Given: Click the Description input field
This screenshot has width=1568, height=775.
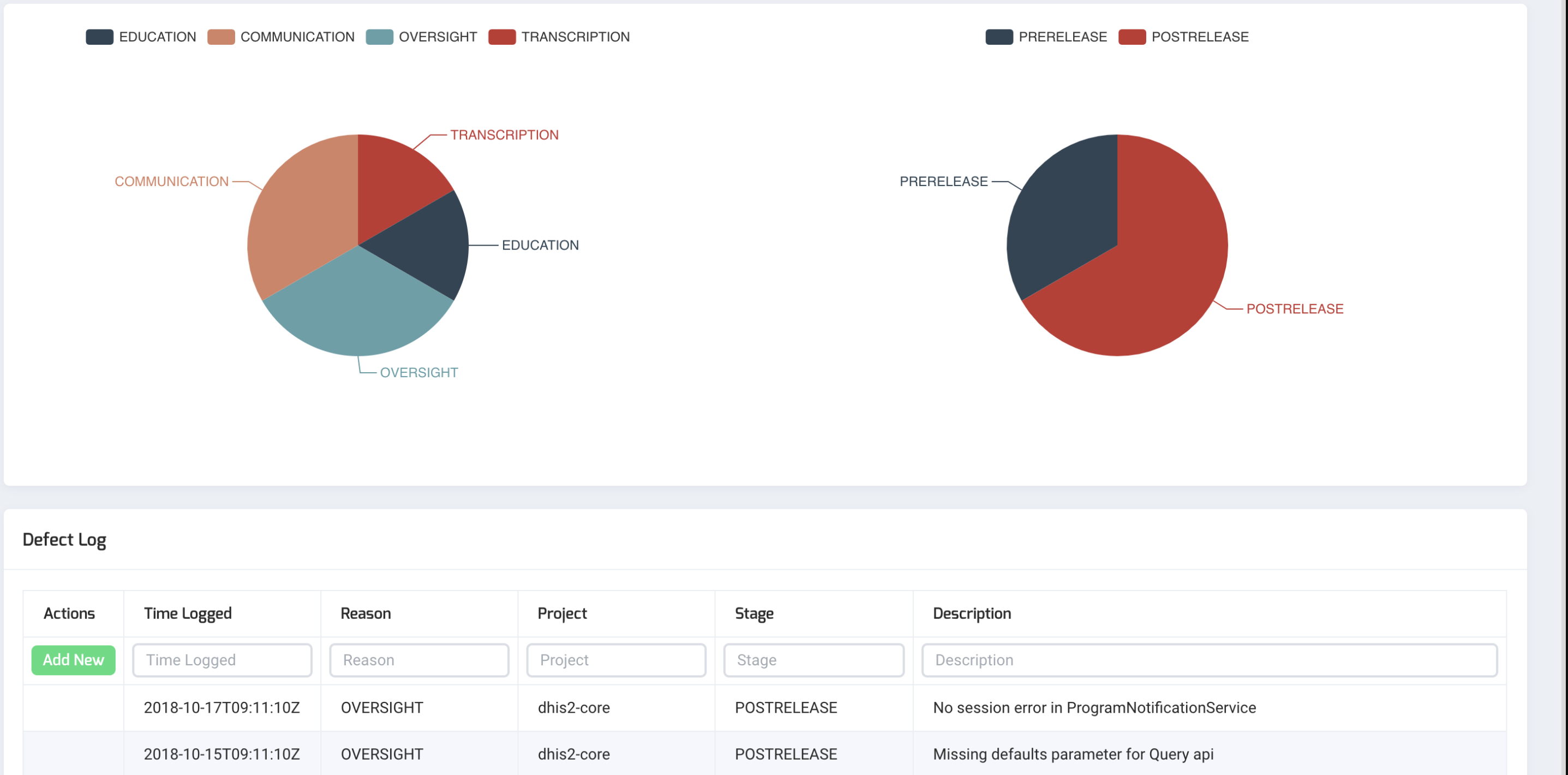Looking at the screenshot, I should [1209, 660].
